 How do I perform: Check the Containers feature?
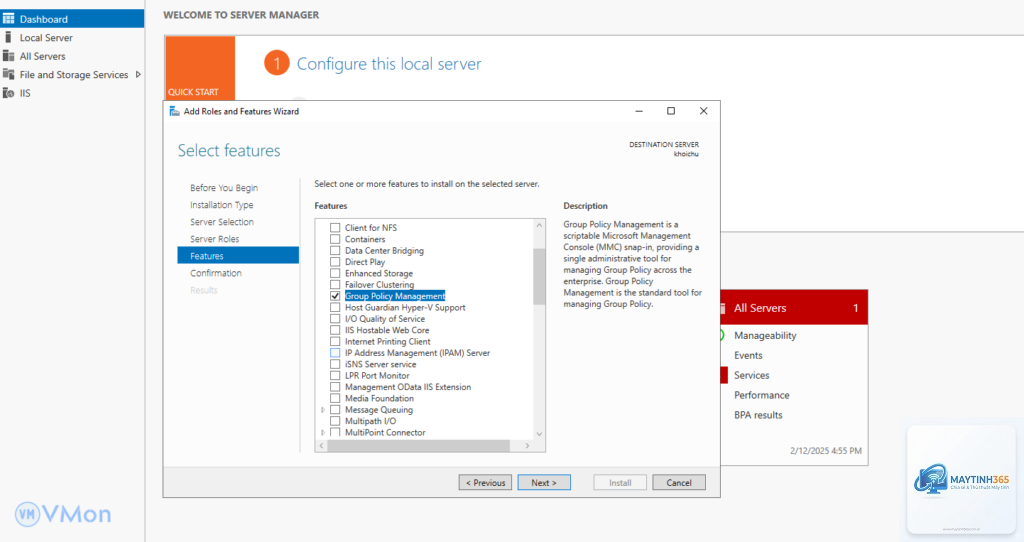pyautogui.click(x=335, y=239)
